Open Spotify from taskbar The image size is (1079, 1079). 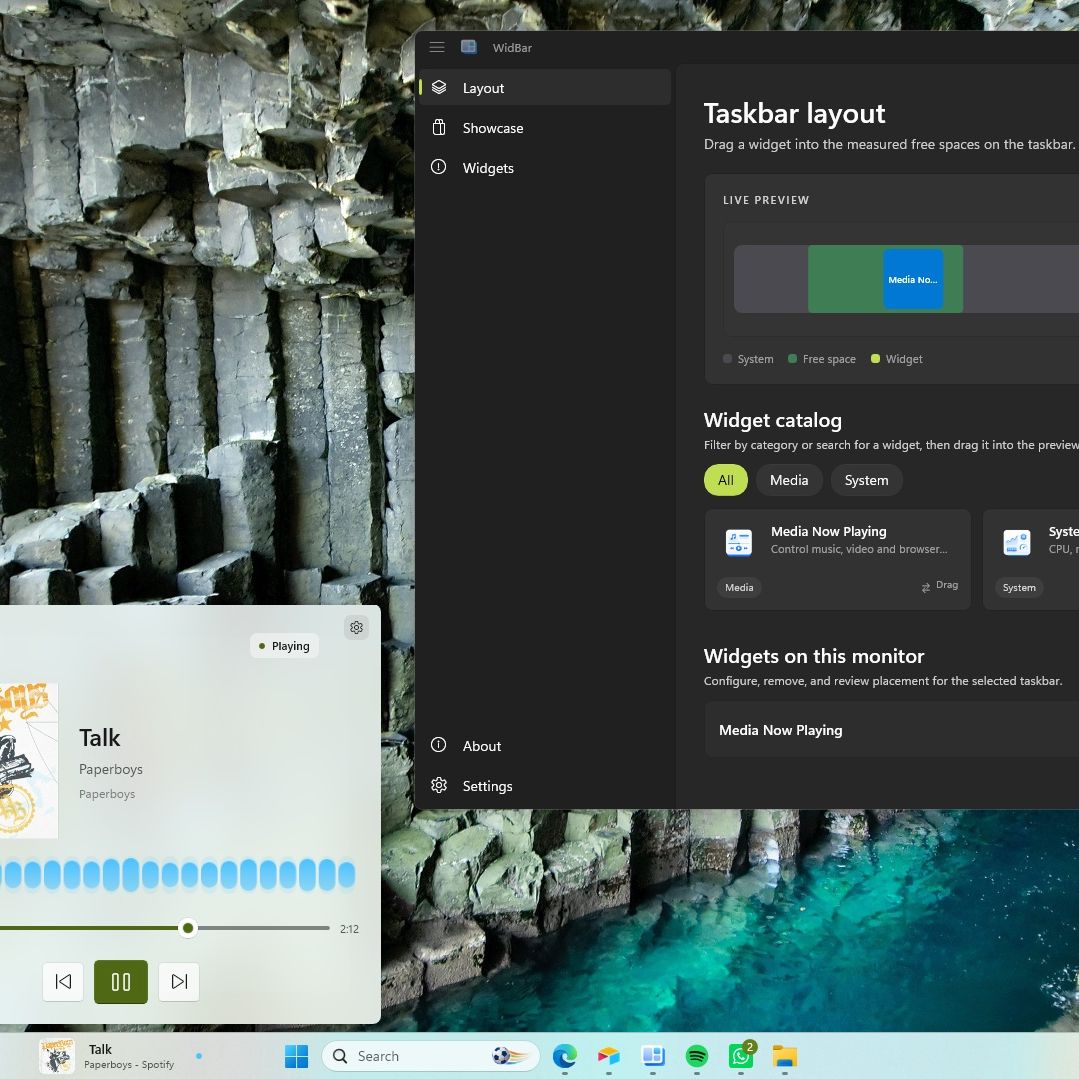pos(697,1056)
